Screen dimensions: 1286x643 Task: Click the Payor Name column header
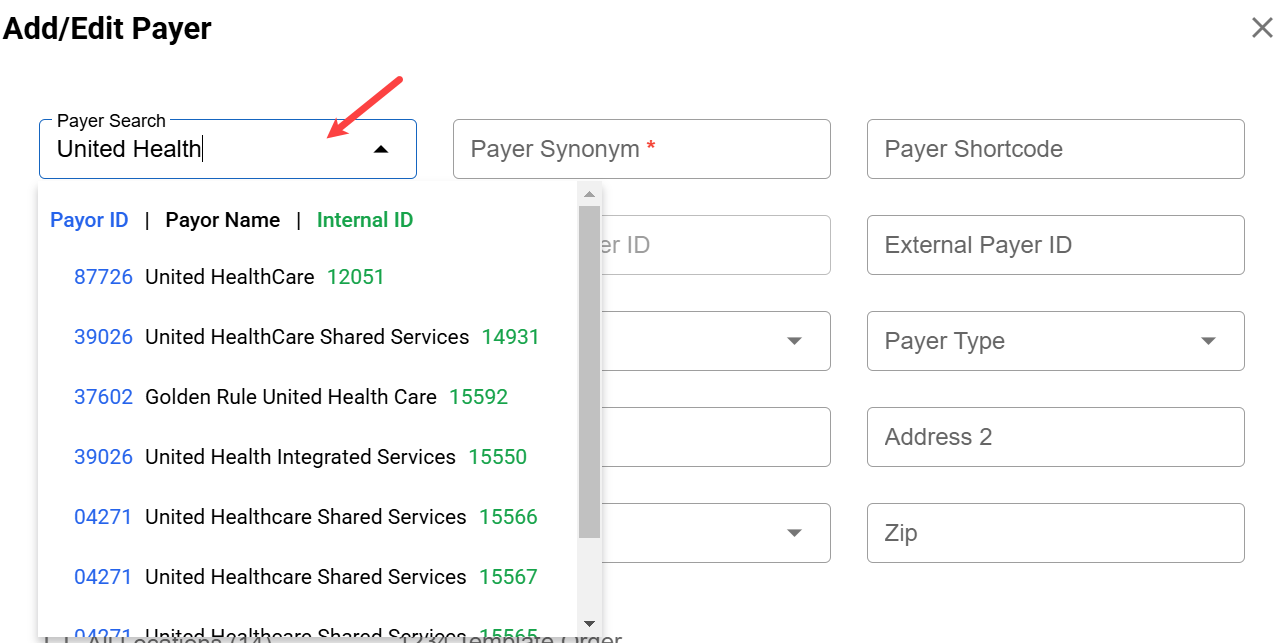coord(222,220)
